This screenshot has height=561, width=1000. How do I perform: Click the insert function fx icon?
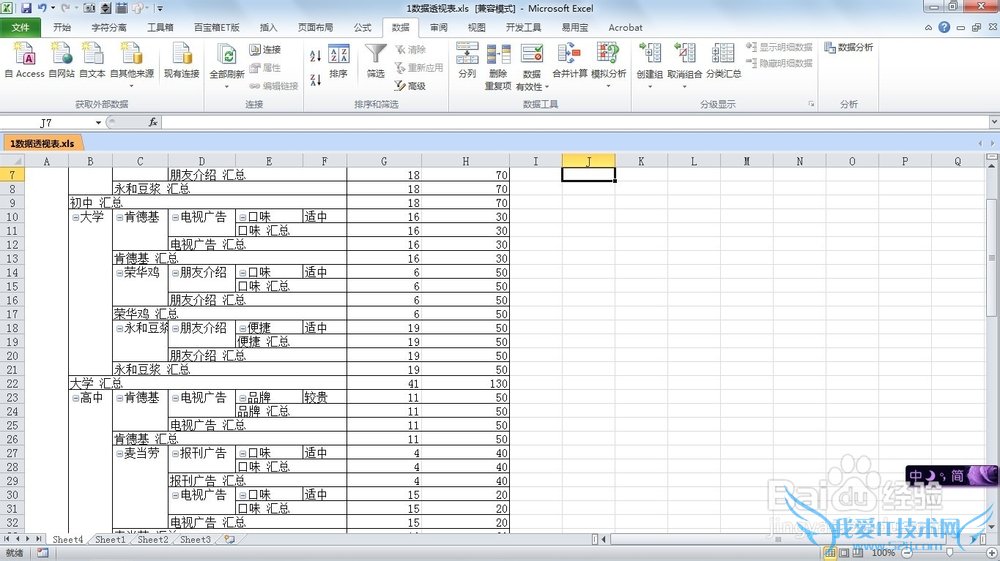pos(153,122)
